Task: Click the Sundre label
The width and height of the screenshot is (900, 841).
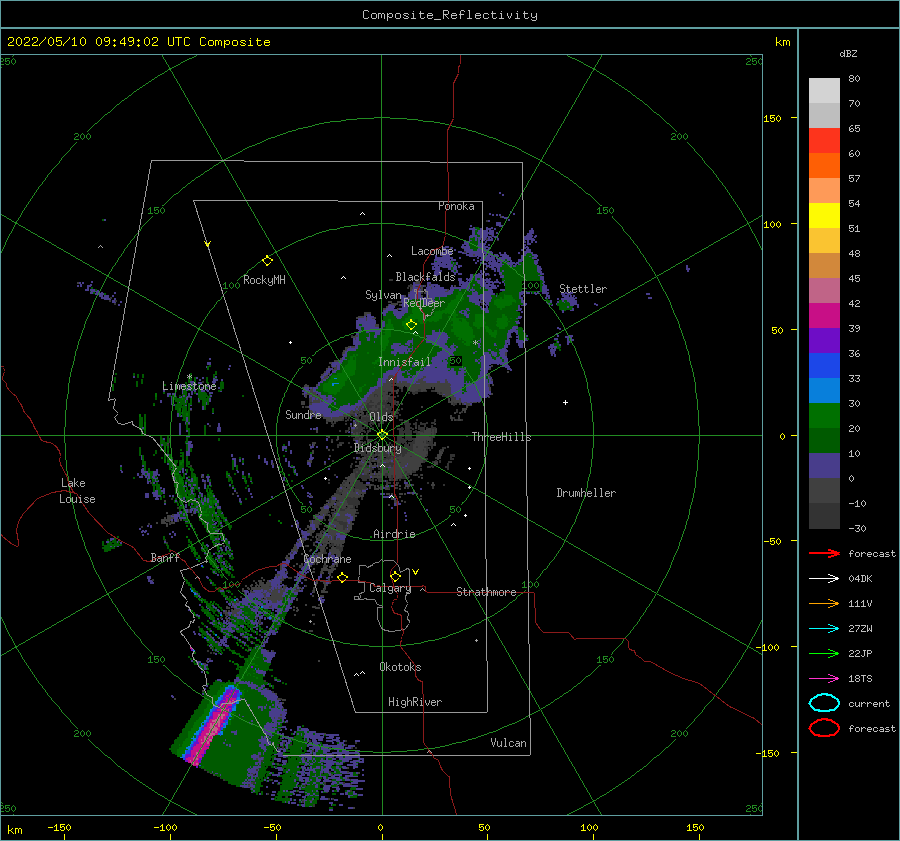Action: [x=303, y=414]
